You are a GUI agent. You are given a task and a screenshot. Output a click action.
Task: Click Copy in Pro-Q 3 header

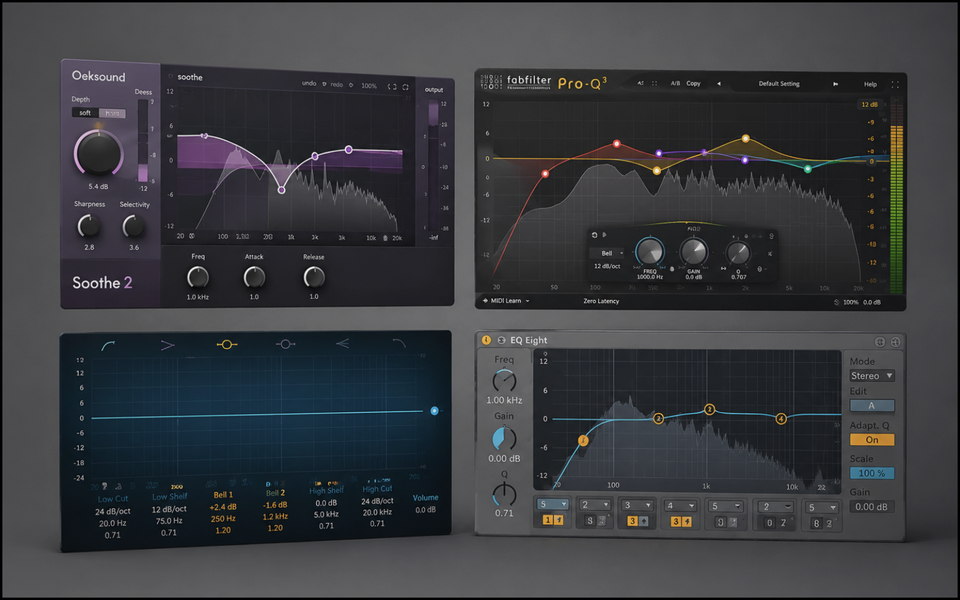click(693, 83)
